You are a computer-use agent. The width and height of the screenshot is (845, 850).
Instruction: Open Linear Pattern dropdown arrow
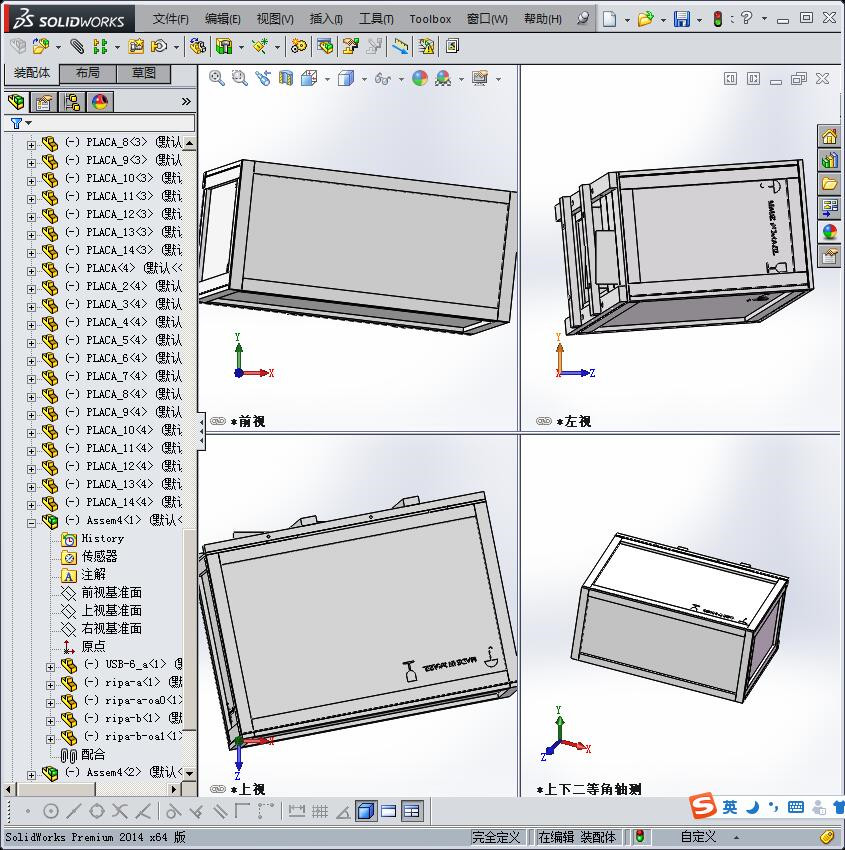[x=117, y=48]
